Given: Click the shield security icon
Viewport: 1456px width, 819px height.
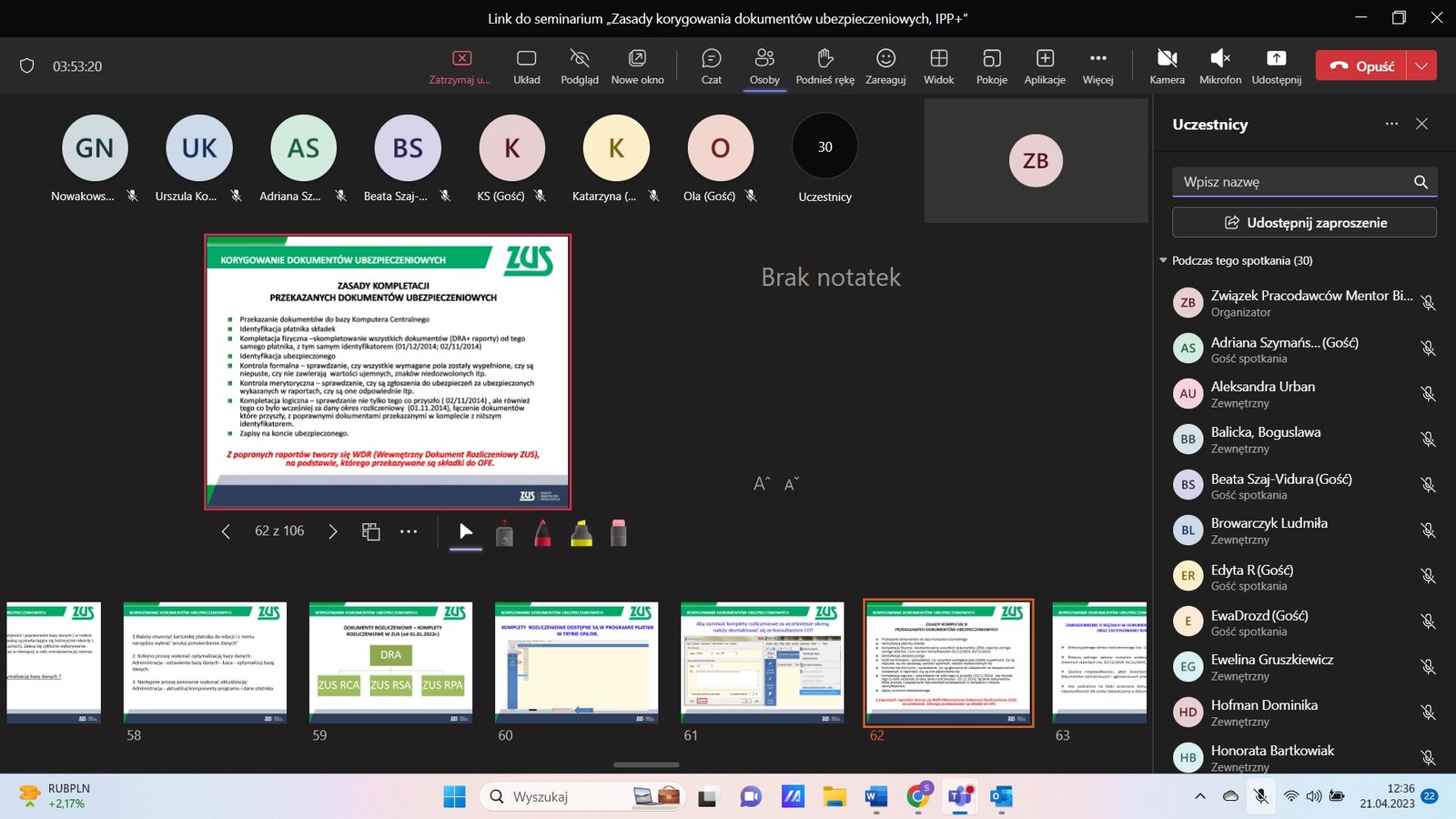Looking at the screenshot, I should (27, 66).
